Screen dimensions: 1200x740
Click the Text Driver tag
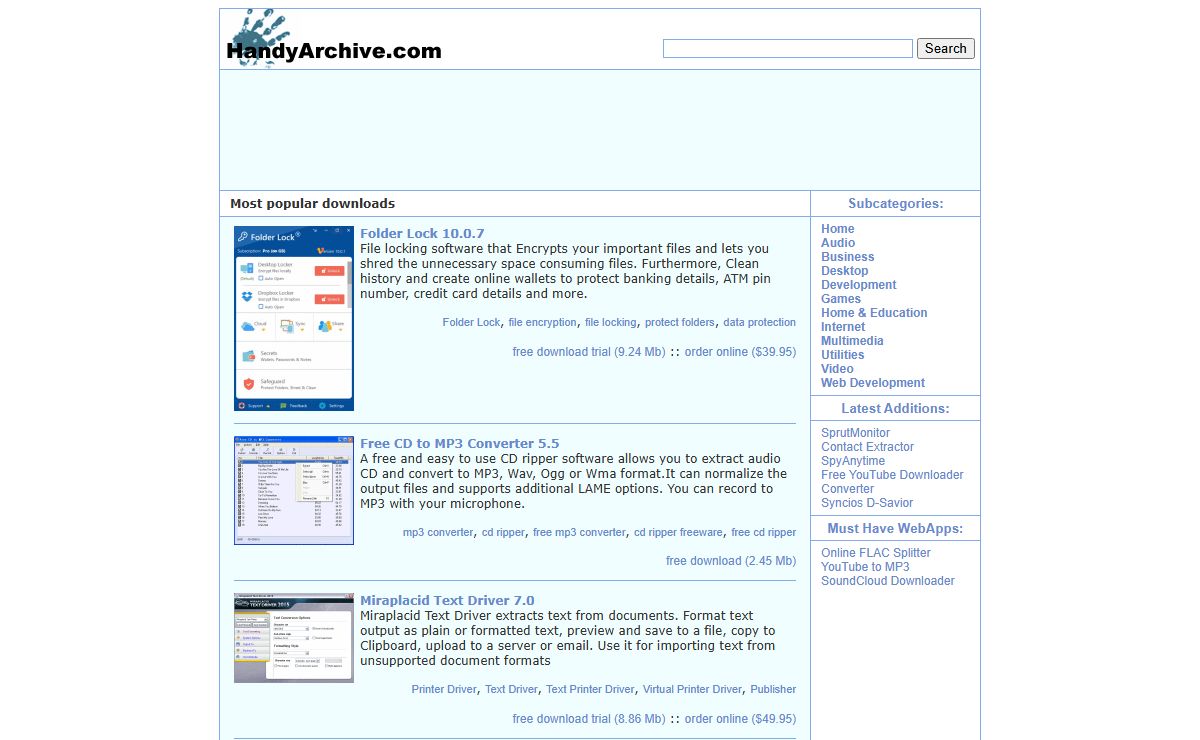coord(511,689)
